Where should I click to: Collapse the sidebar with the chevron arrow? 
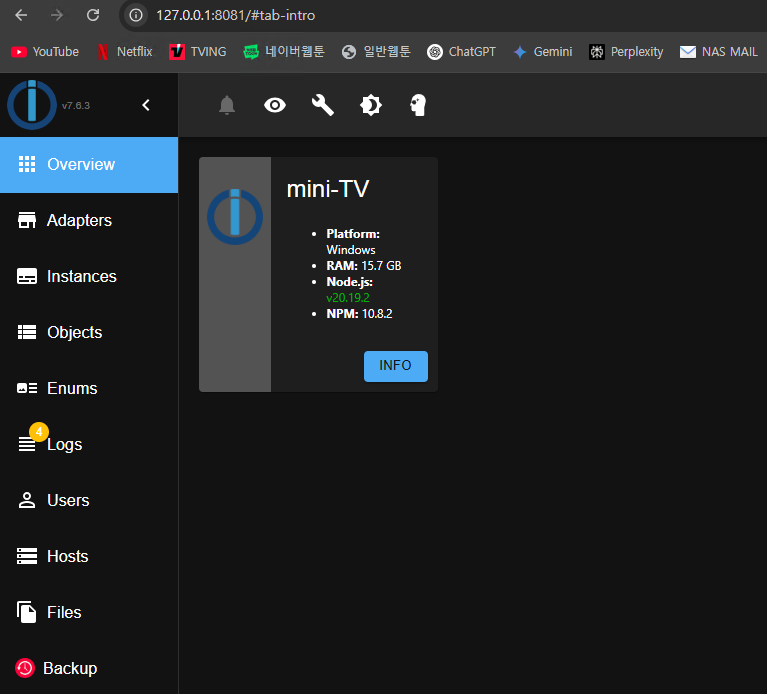(x=146, y=105)
